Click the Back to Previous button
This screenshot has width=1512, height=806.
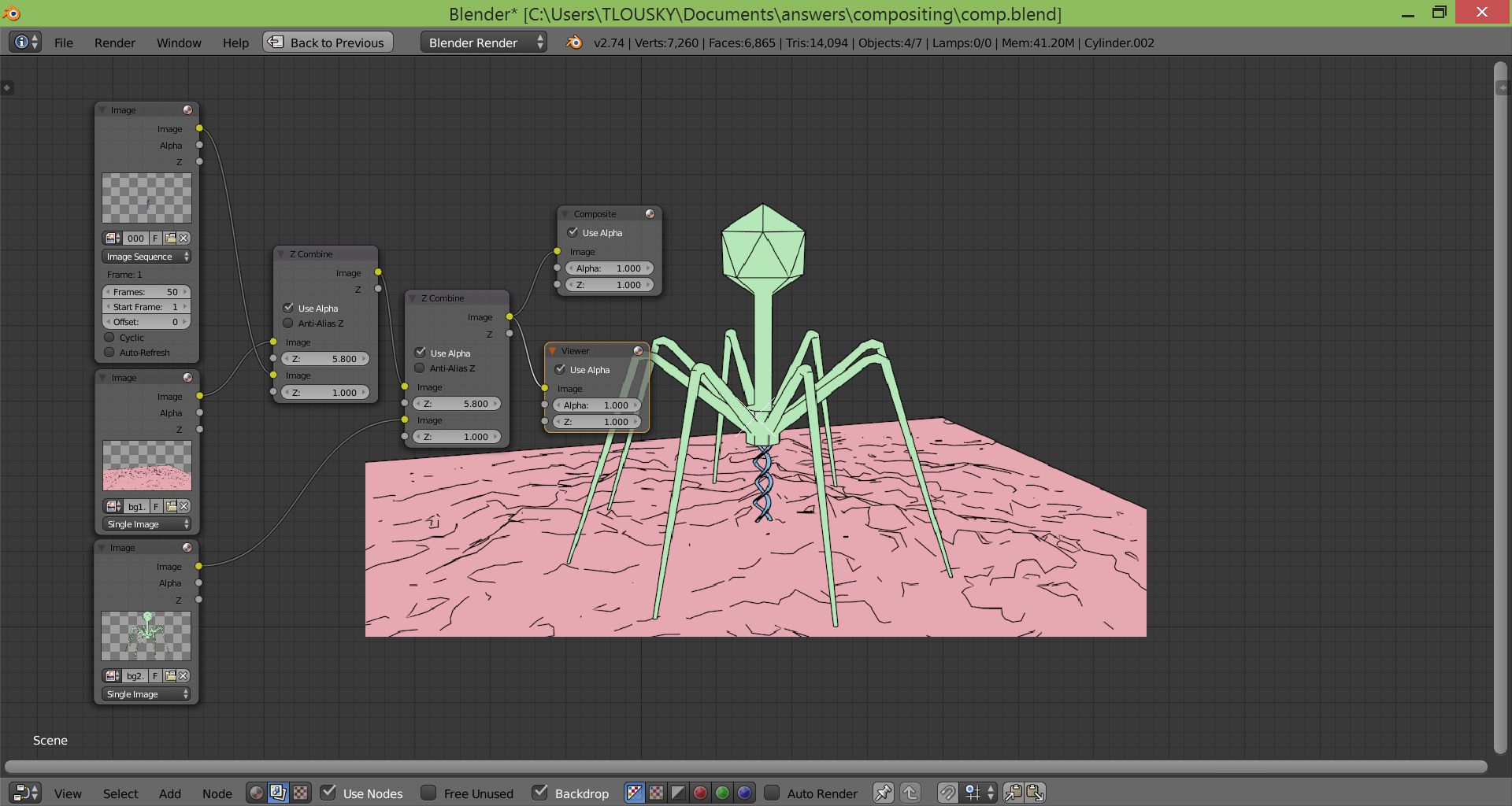[328, 43]
